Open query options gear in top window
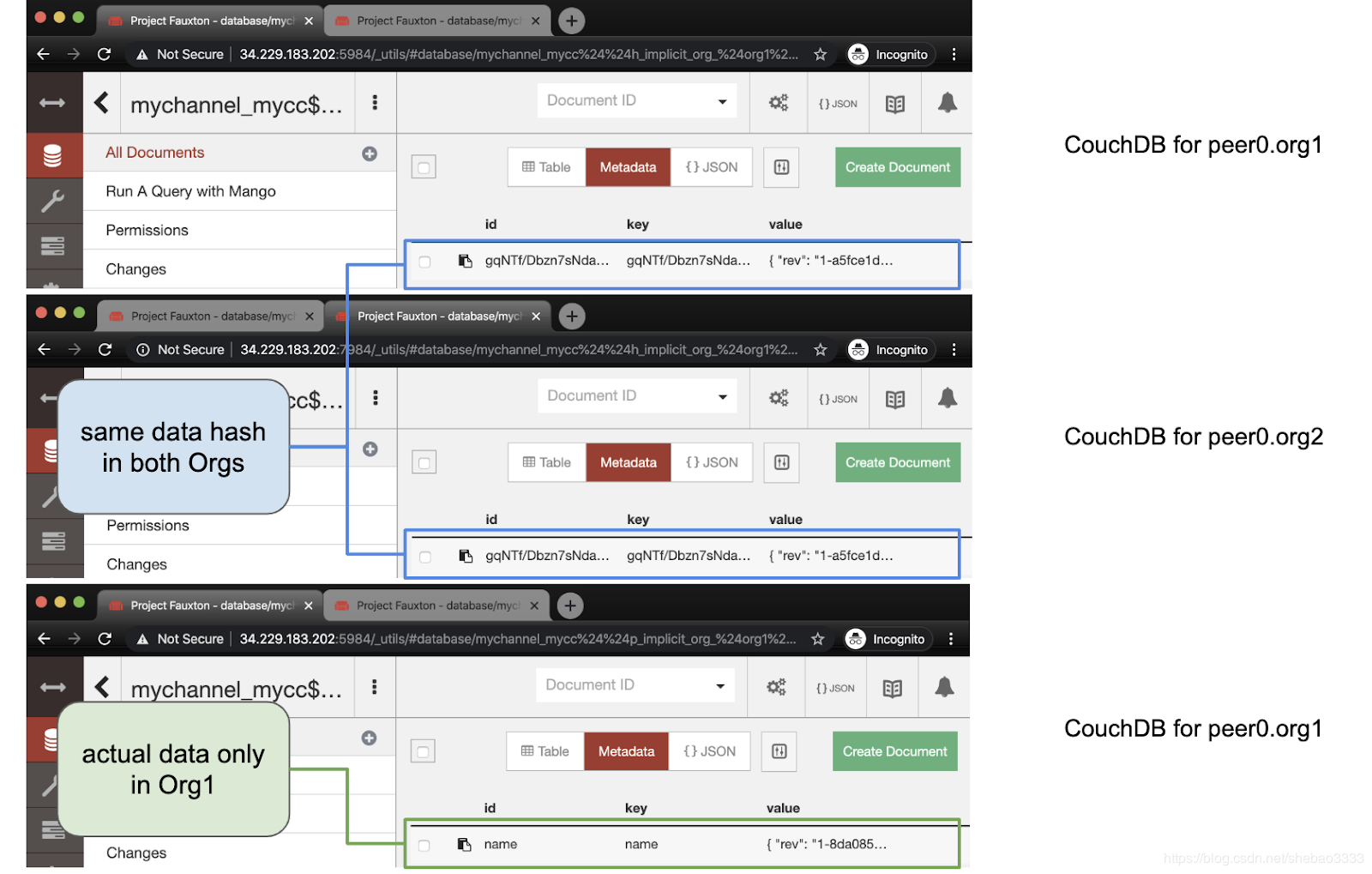The height and width of the screenshot is (874, 1372). coord(778,103)
